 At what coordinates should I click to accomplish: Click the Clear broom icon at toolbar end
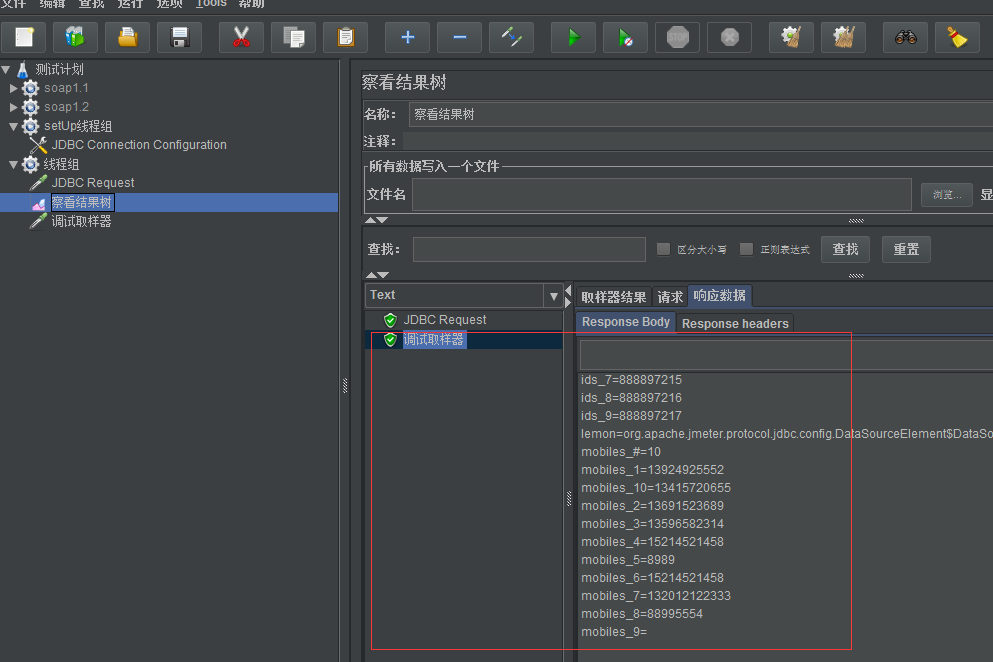coord(957,38)
